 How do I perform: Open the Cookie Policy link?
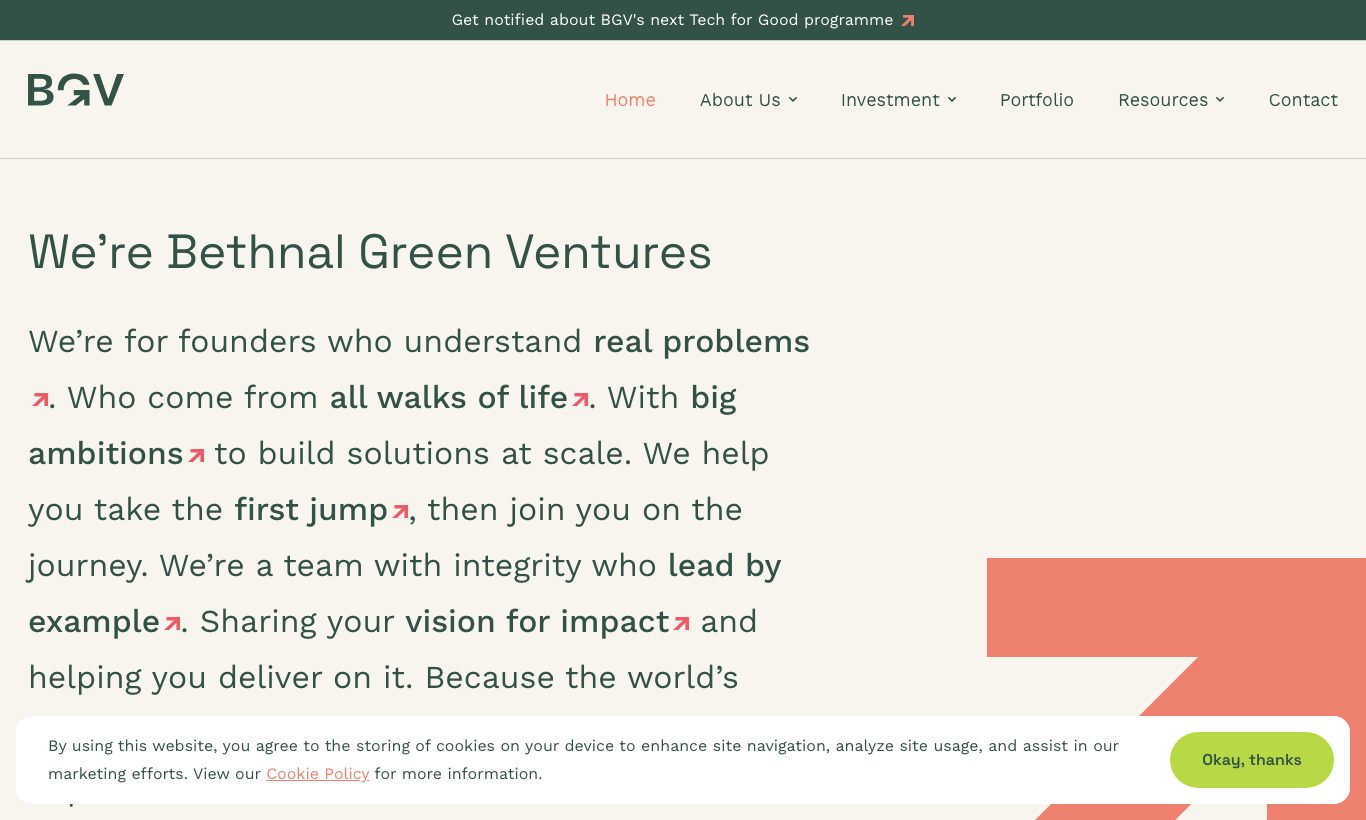point(318,774)
